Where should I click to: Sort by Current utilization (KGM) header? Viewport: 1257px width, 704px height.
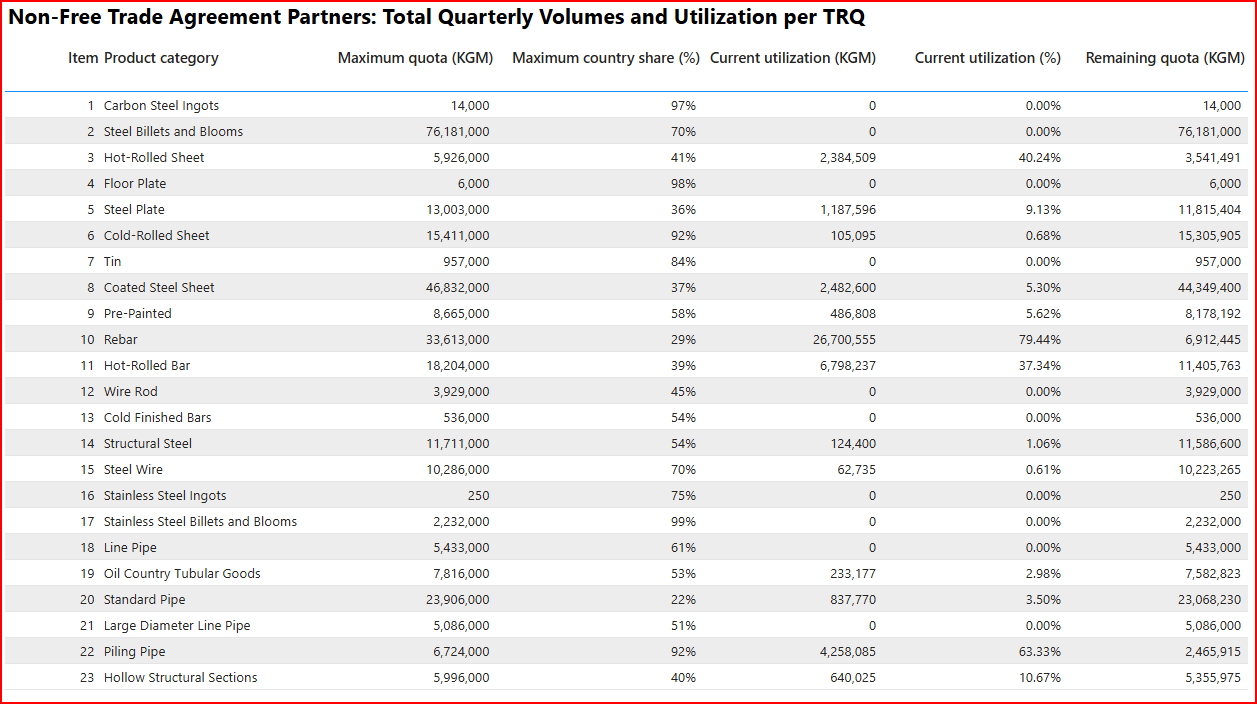click(792, 58)
